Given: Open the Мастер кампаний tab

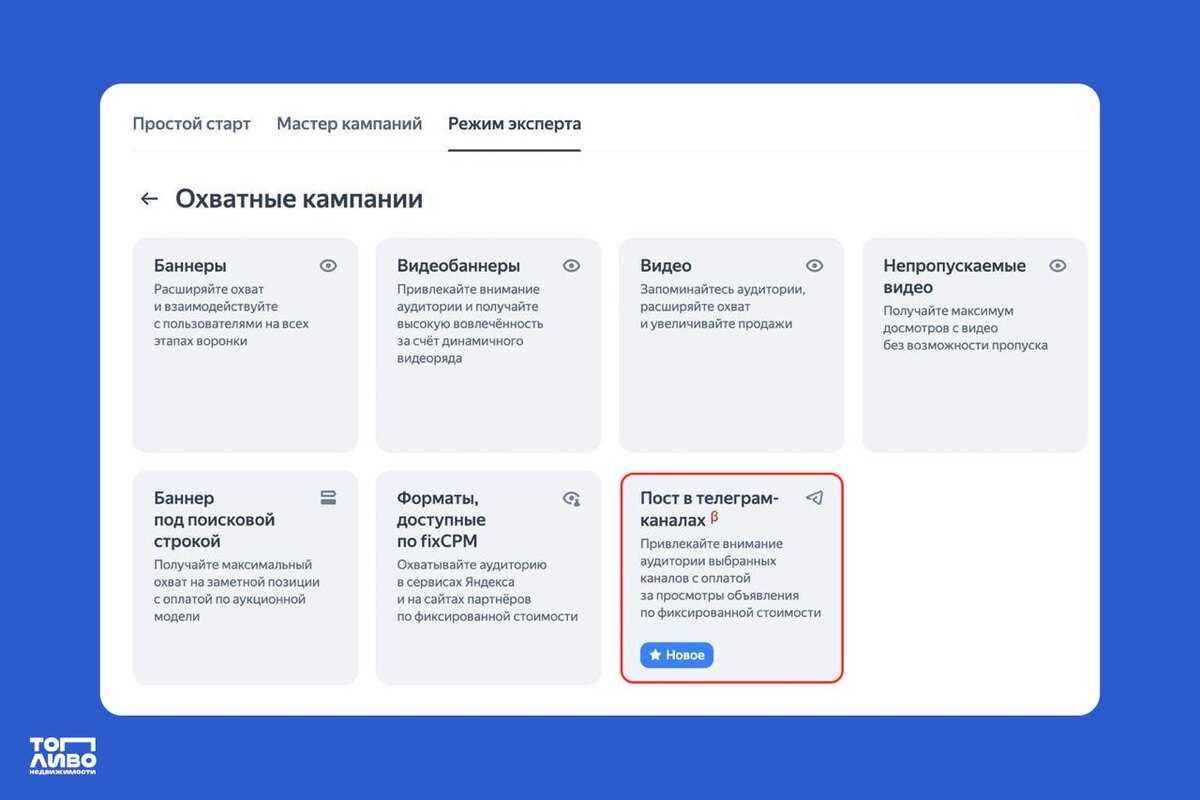Looking at the screenshot, I should (349, 124).
